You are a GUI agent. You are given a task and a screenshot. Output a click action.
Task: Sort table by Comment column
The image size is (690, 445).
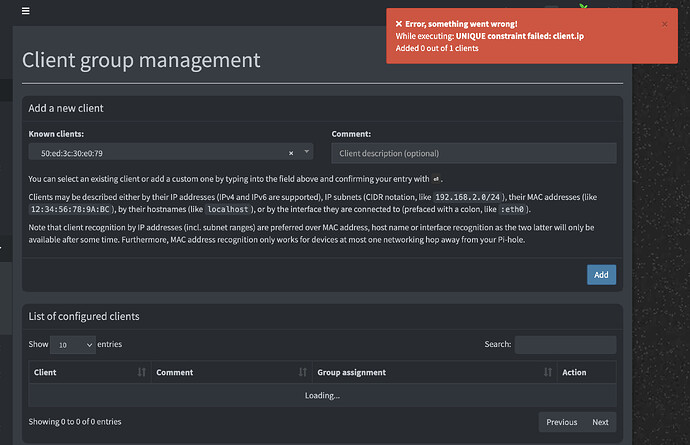click(x=302, y=372)
